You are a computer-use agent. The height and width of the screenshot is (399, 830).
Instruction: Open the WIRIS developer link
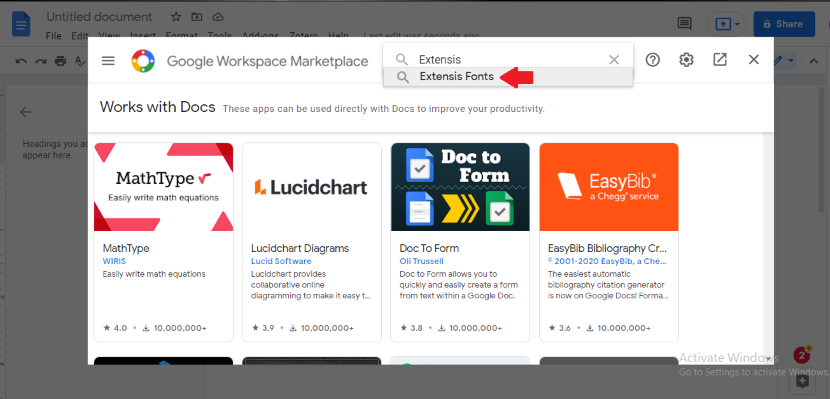(114, 261)
